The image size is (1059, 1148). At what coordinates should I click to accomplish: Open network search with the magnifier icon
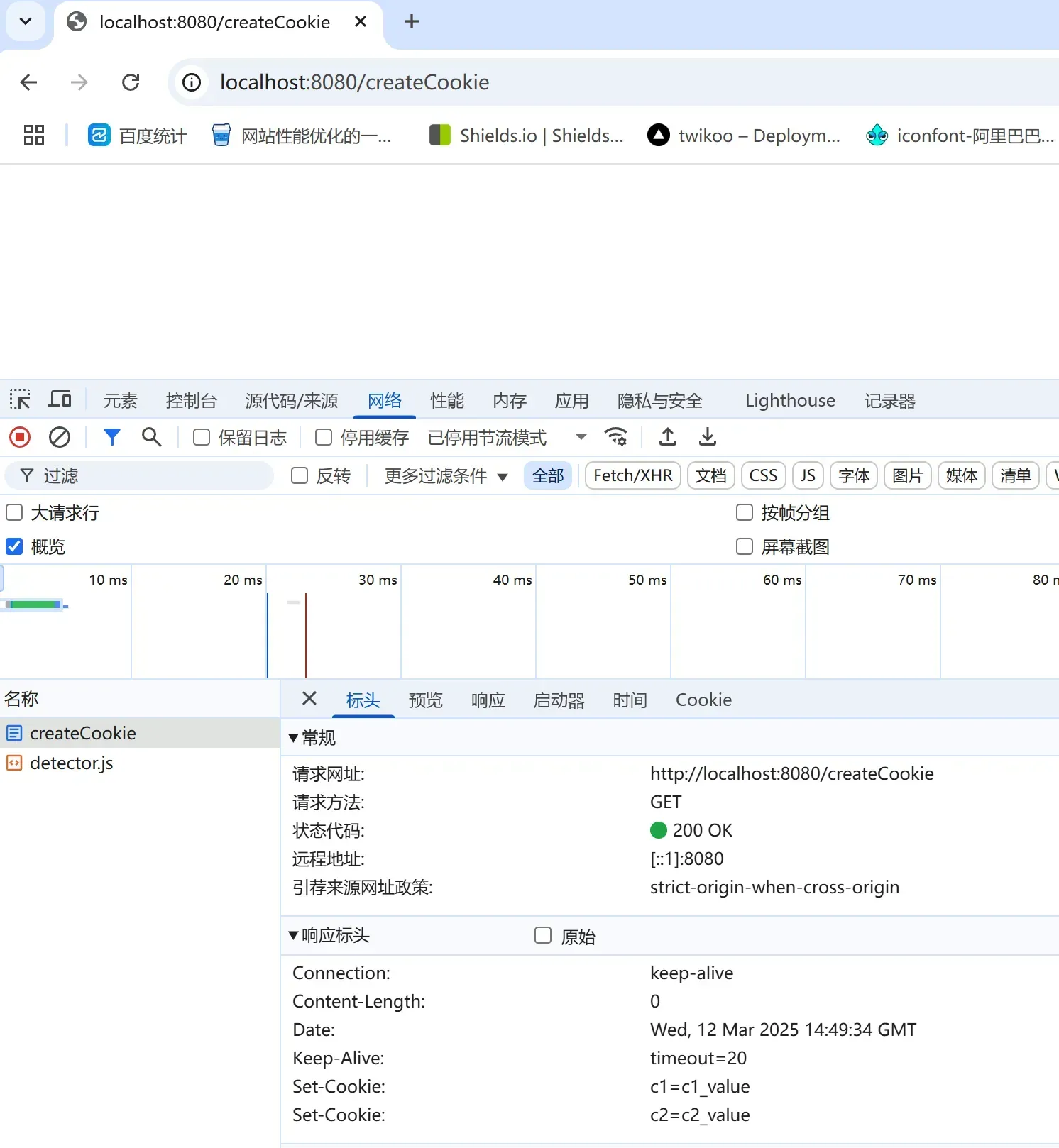pos(151,437)
